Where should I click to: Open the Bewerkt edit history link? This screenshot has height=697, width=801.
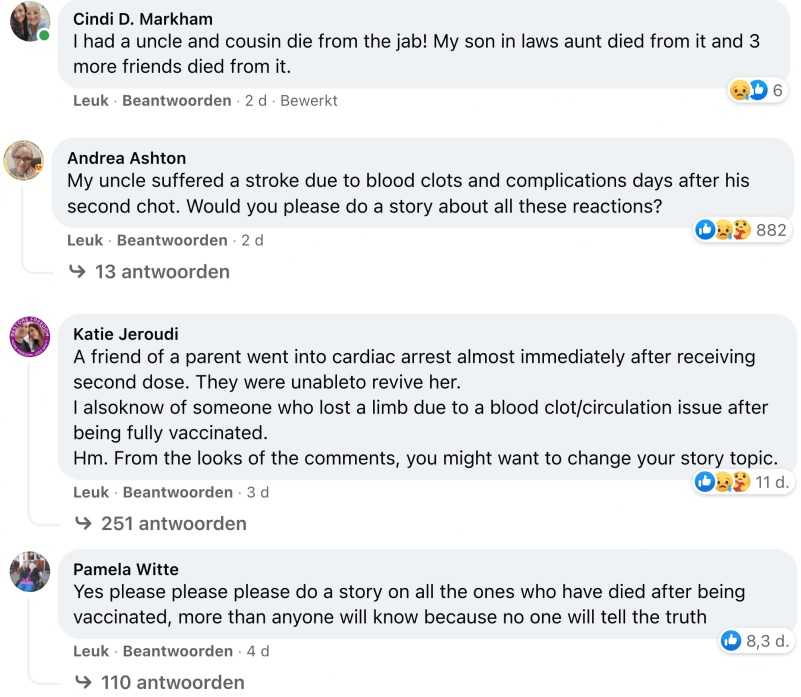309,101
